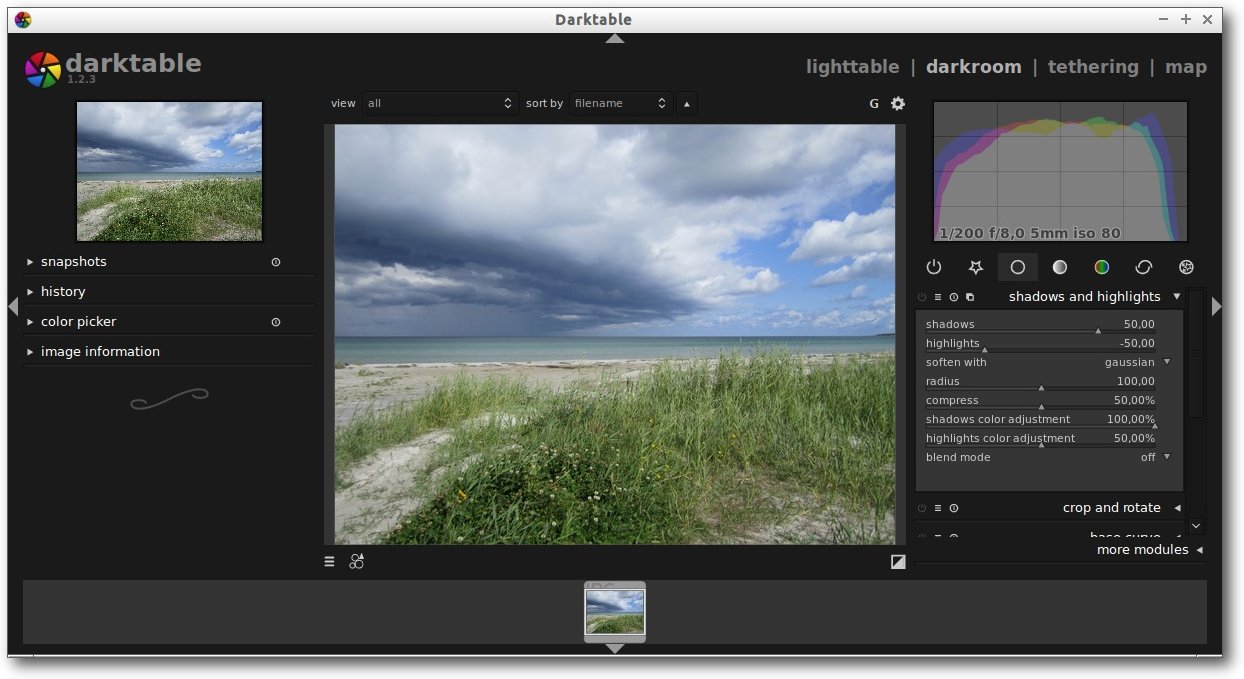Toggle over/under exposure indicator icon
This screenshot has width=1244, height=679.
pyautogui.click(x=898, y=562)
